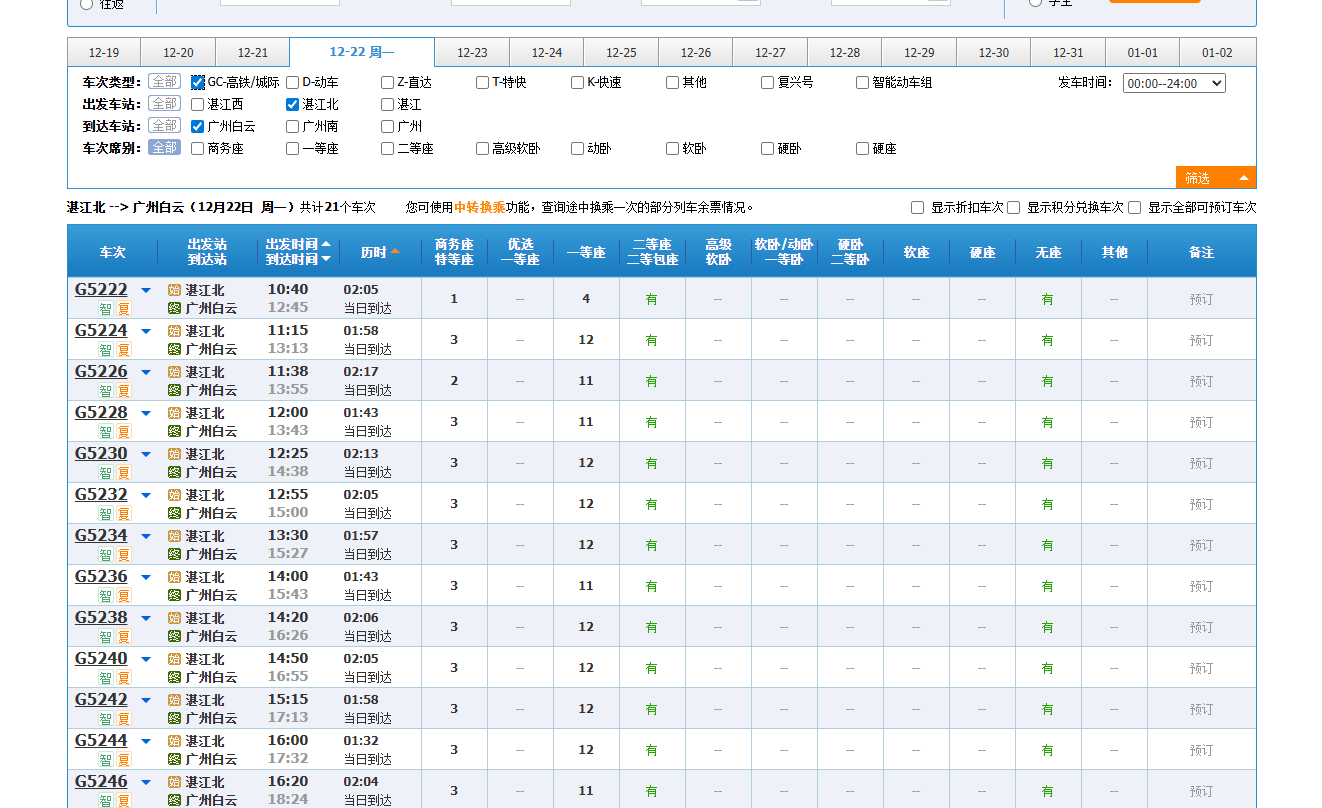Open train number G5244 link
Viewport: 1322px width, 808px height.
[101, 741]
